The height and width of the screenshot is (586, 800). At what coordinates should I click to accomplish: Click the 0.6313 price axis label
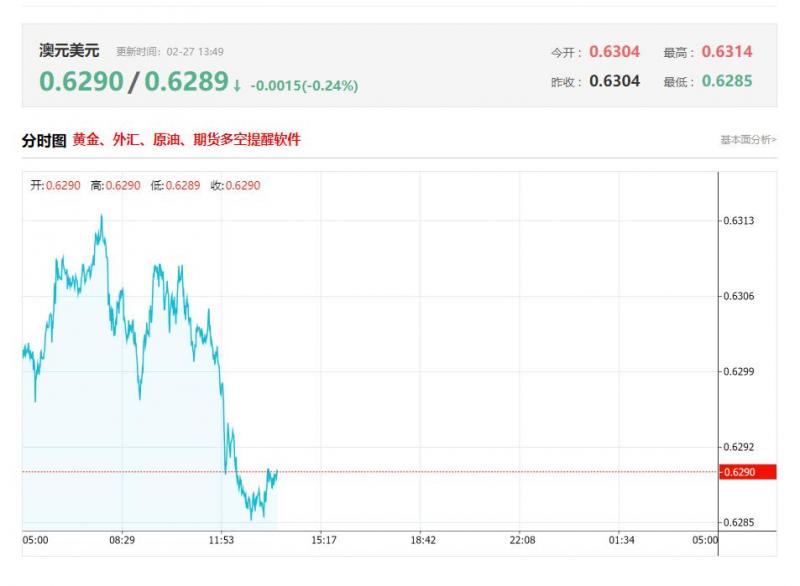pos(738,221)
